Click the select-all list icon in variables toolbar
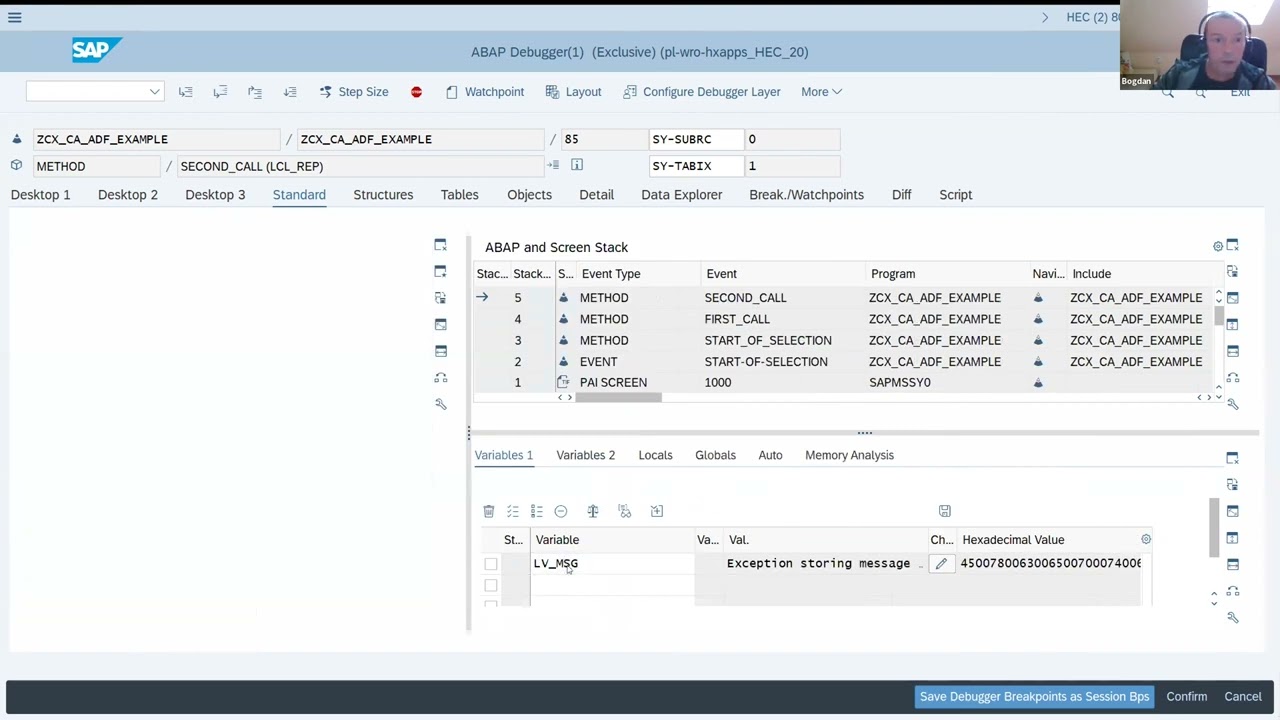Viewport: 1280px width, 720px height. (513, 512)
